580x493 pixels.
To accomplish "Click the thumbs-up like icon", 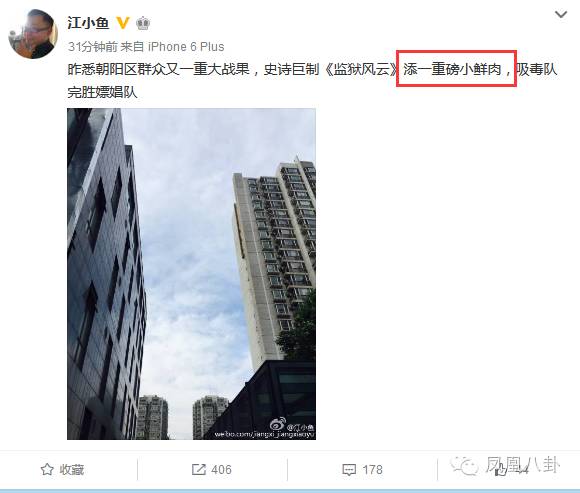I will pos(500,470).
